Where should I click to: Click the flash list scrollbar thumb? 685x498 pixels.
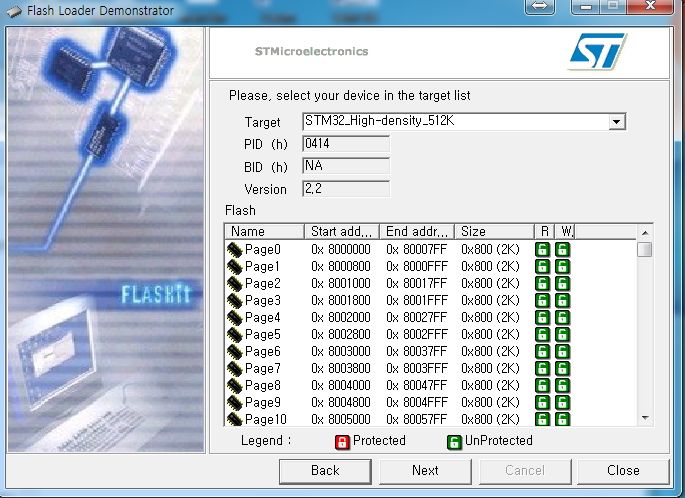645,249
